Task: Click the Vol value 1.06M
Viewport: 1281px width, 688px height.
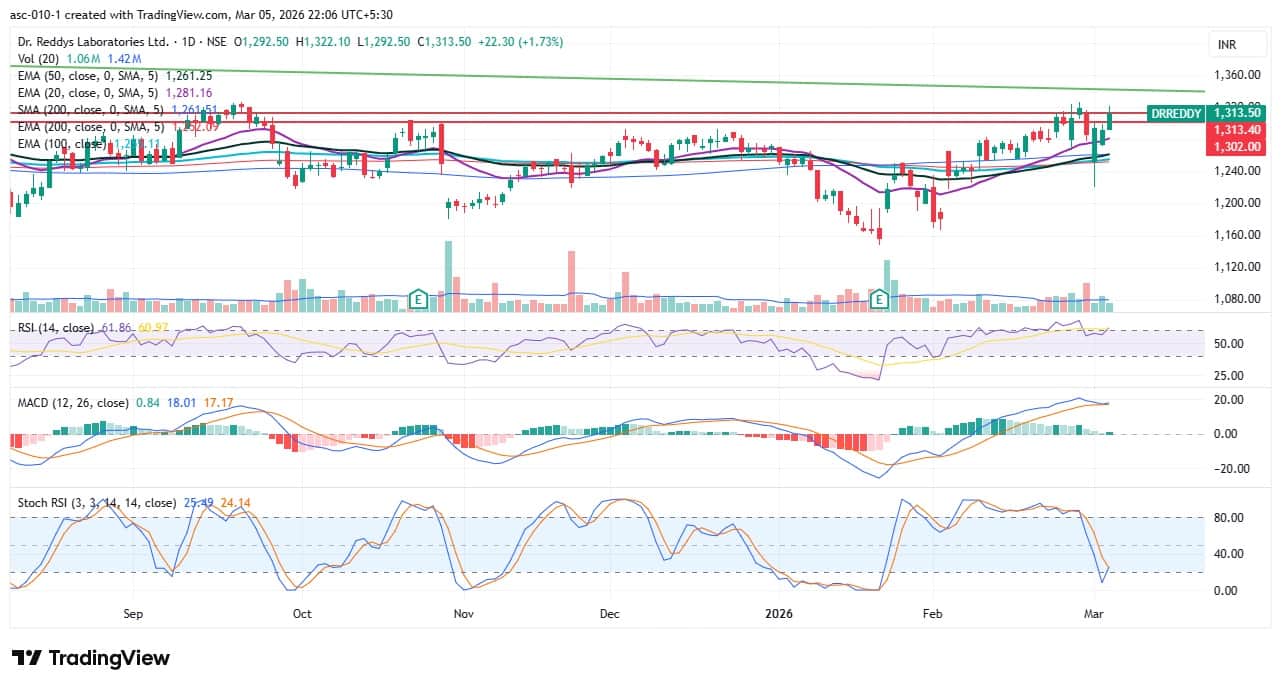Action: coord(82,59)
